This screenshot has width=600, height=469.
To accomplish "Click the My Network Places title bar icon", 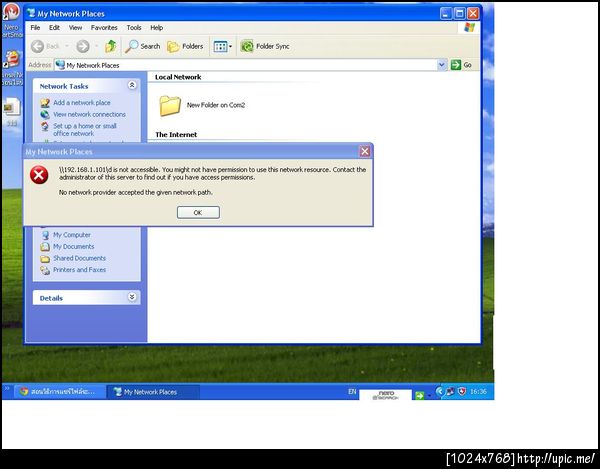I will point(31,13).
